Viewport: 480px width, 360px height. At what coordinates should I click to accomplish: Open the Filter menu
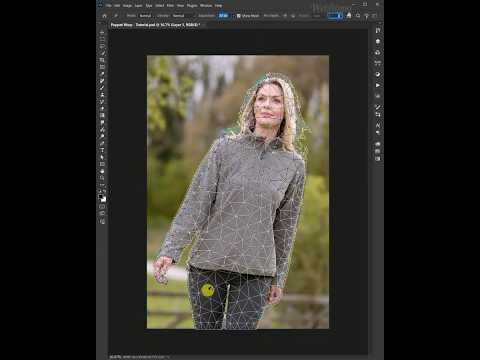170,6
